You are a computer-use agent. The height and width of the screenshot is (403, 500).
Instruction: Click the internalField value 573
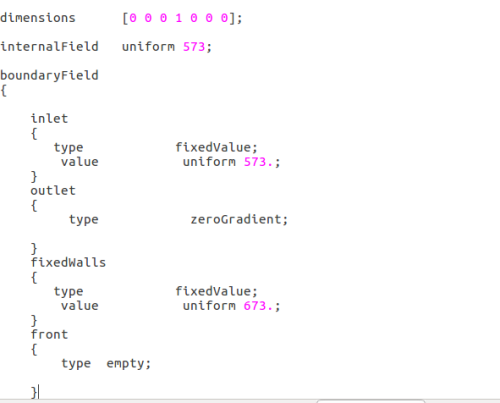point(194,47)
